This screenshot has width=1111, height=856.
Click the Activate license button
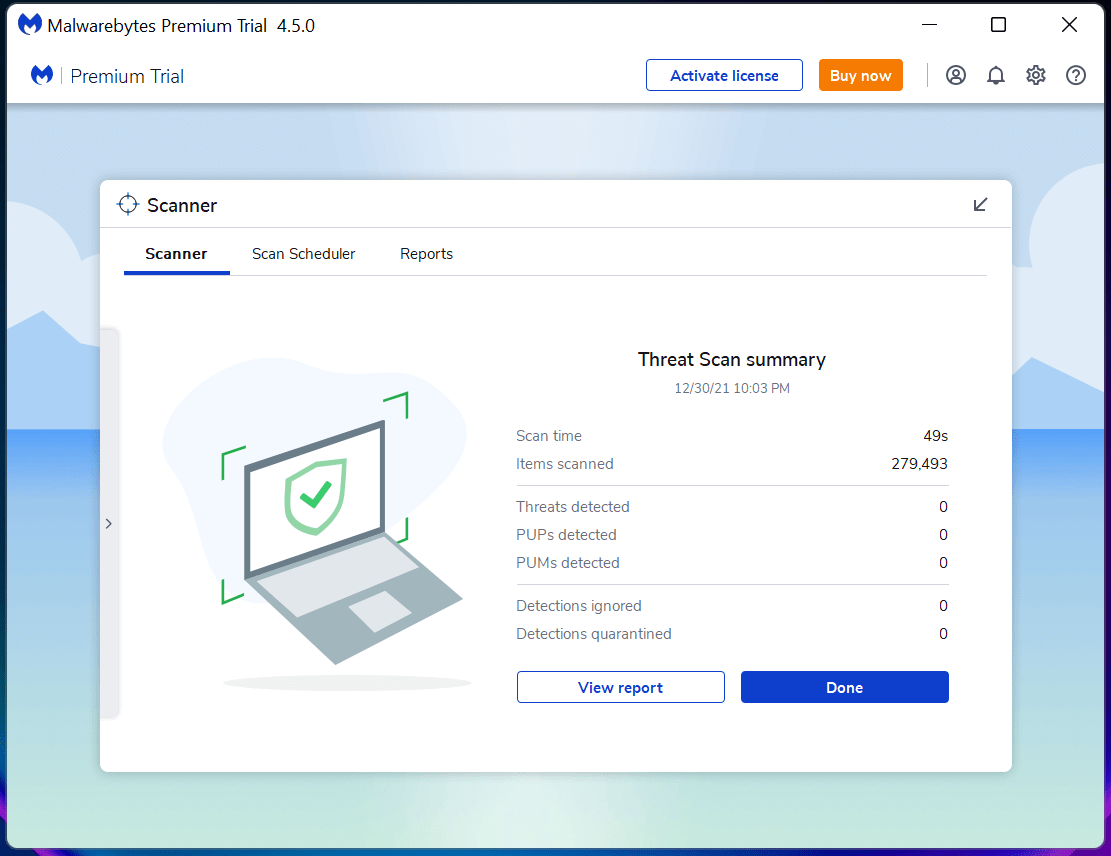coord(724,75)
